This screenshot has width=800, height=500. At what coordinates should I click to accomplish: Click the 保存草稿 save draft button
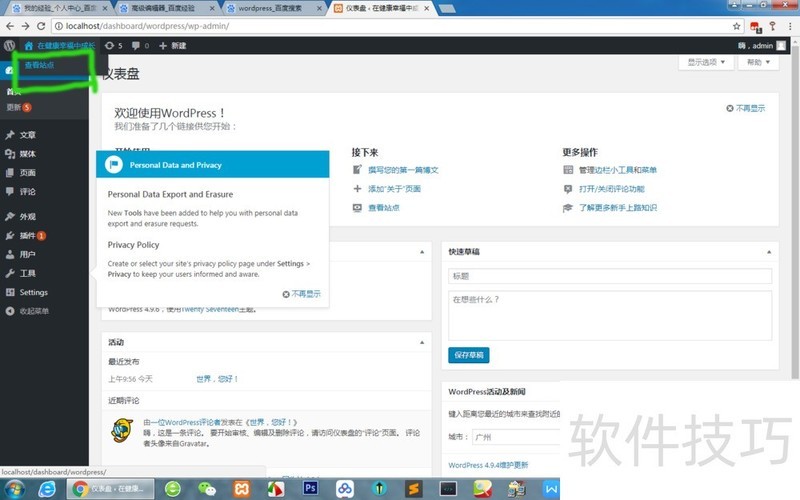pos(468,355)
